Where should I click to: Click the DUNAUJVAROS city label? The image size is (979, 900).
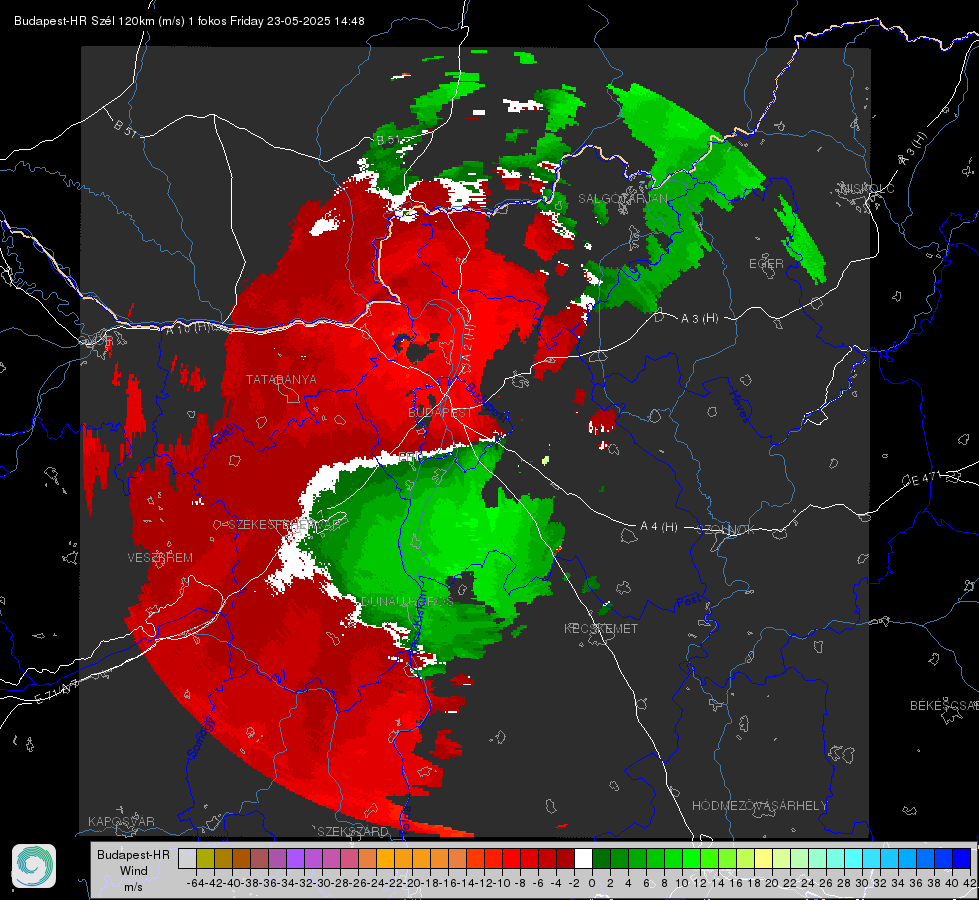click(x=407, y=601)
